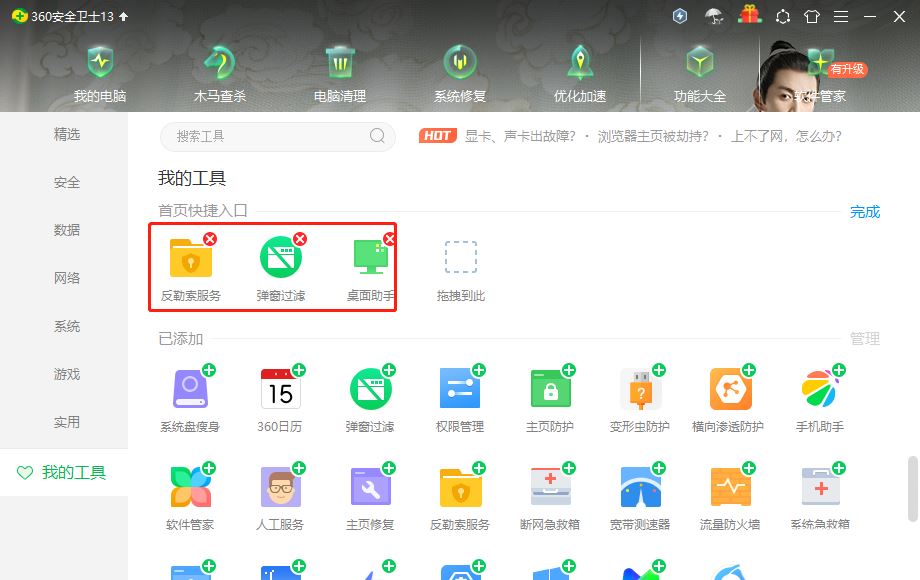Open the 系统修复 feature
920x580 pixels.
460,70
